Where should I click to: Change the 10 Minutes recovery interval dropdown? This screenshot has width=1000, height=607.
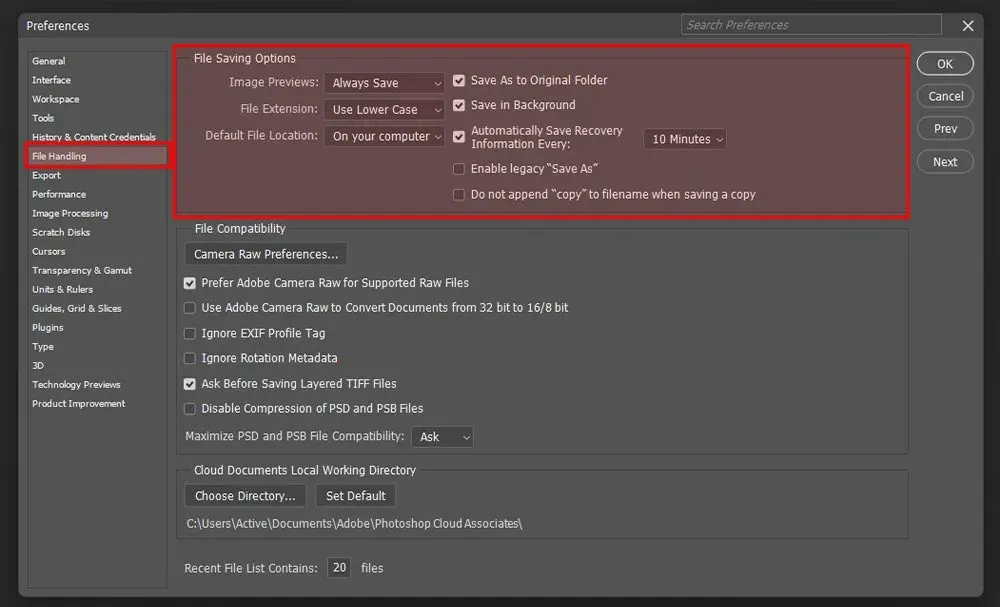pos(684,139)
